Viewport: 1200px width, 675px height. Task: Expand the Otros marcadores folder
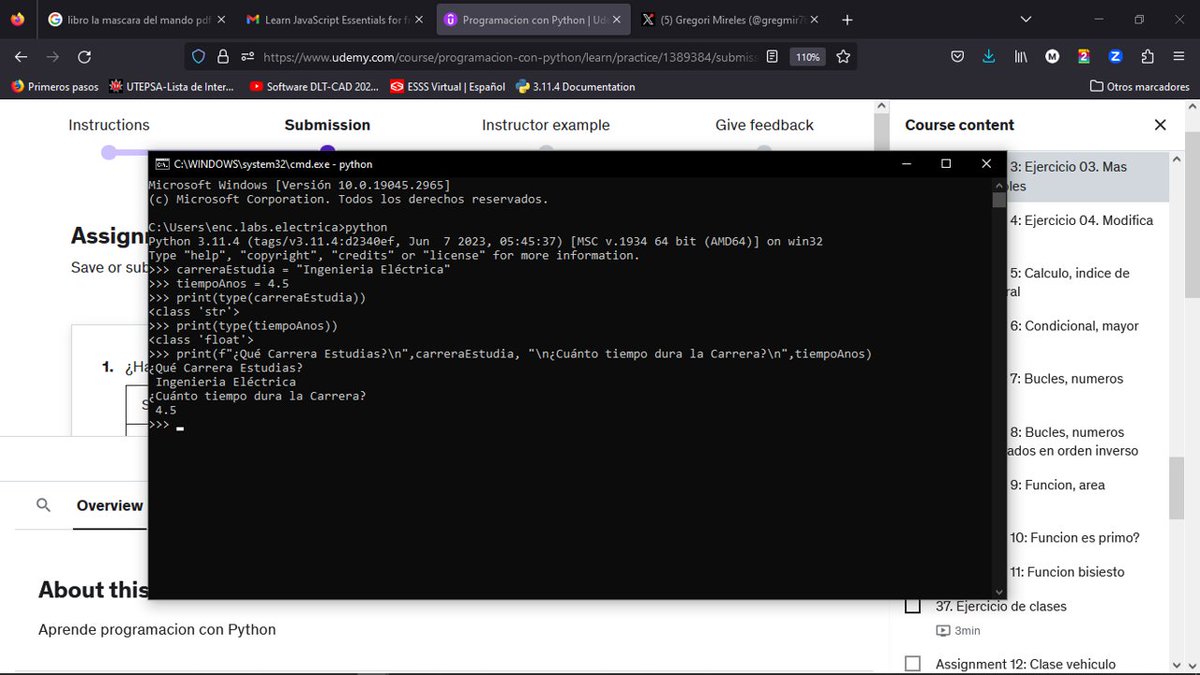click(x=1139, y=87)
